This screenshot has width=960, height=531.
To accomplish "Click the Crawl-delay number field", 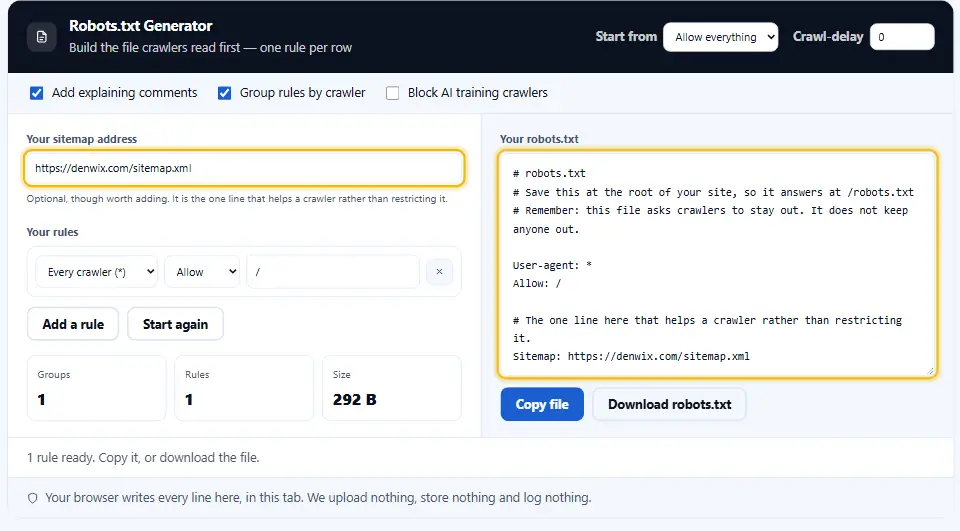I will (x=902, y=37).
